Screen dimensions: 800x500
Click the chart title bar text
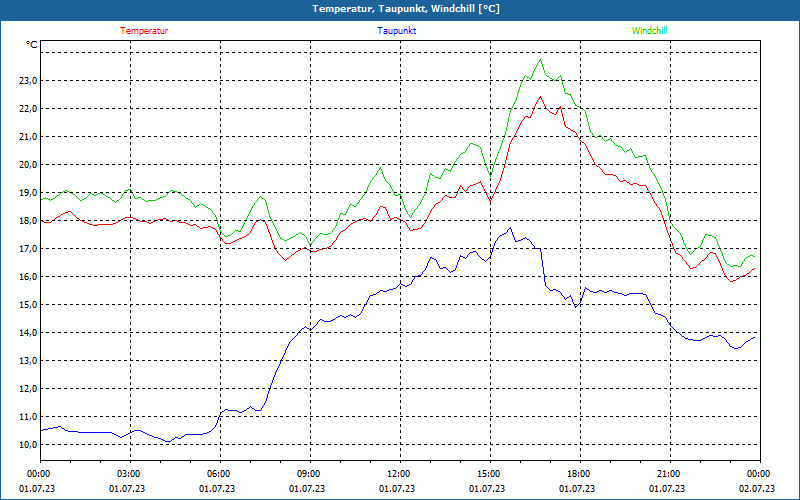click(x=406, y=9)
